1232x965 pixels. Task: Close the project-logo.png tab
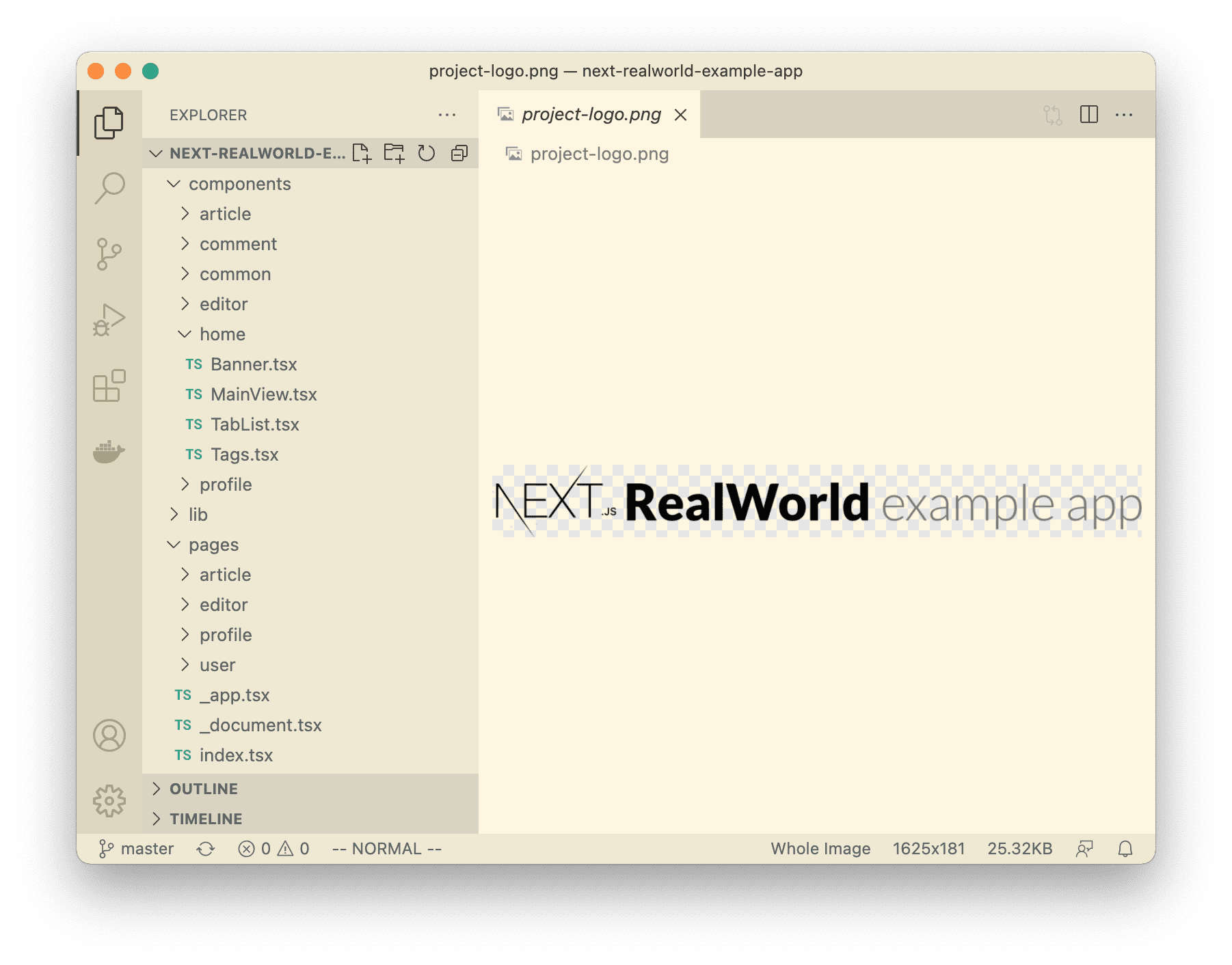pos(680,115)
